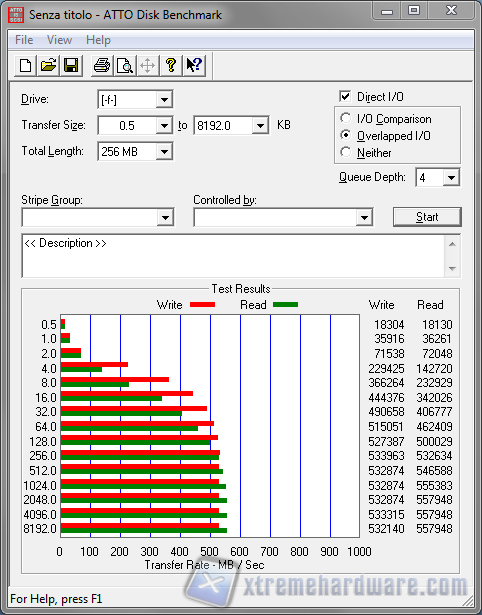This screenshot has width=482, height=615.
Task: Save results with the floppy disk icon
Action: pos(71,66)
